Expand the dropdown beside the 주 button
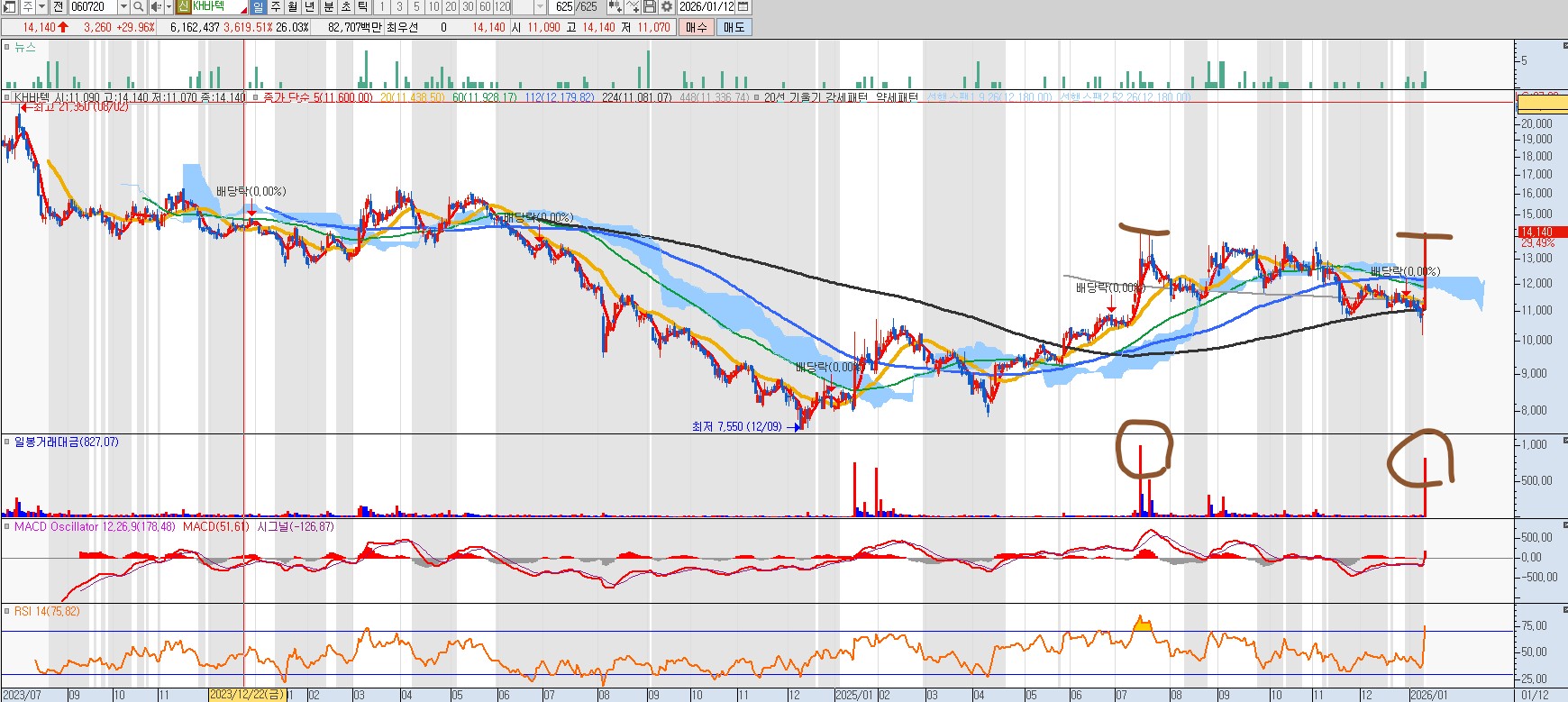Viewport: 1568px width, 702px height. tap(41, 6)
